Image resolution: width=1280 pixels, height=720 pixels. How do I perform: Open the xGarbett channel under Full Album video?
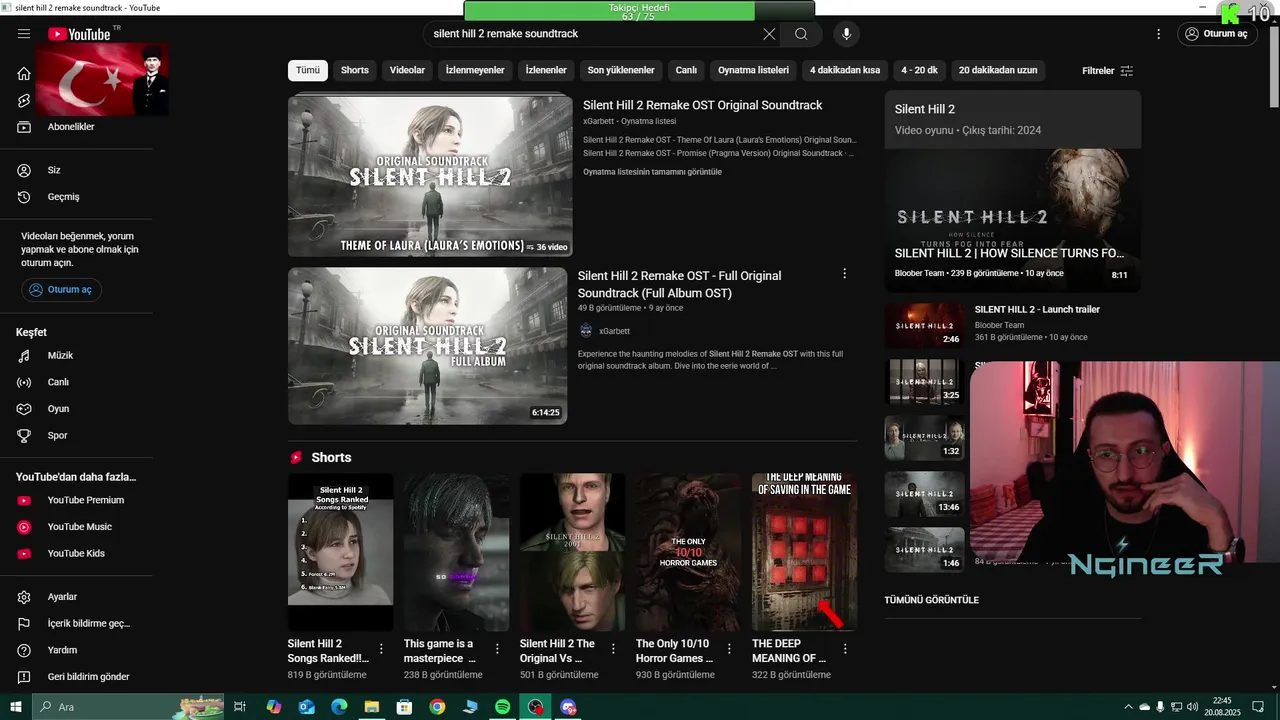pos(614,331)
